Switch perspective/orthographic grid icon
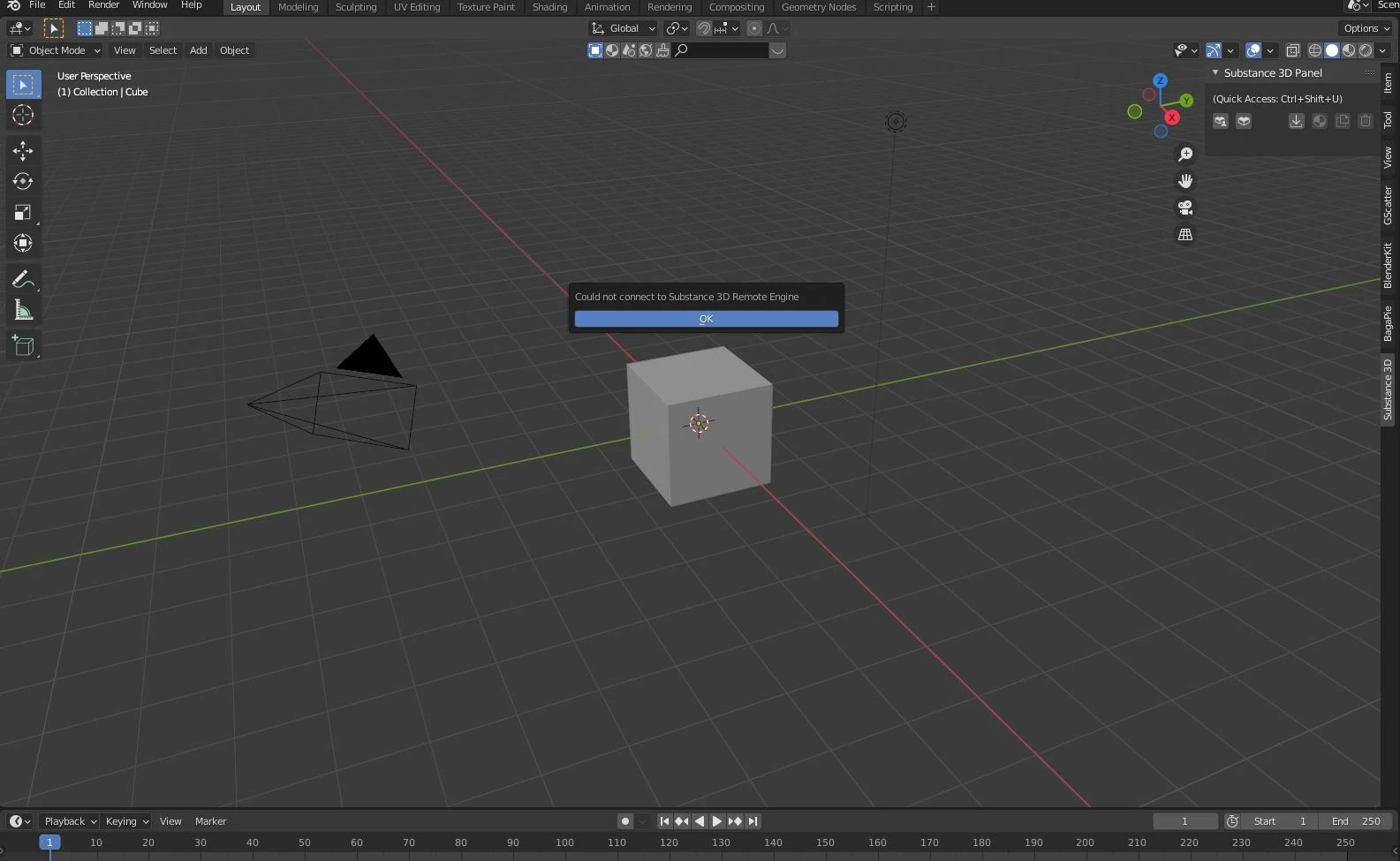The image size is (1400, 861). click(x=1185, y=235)
